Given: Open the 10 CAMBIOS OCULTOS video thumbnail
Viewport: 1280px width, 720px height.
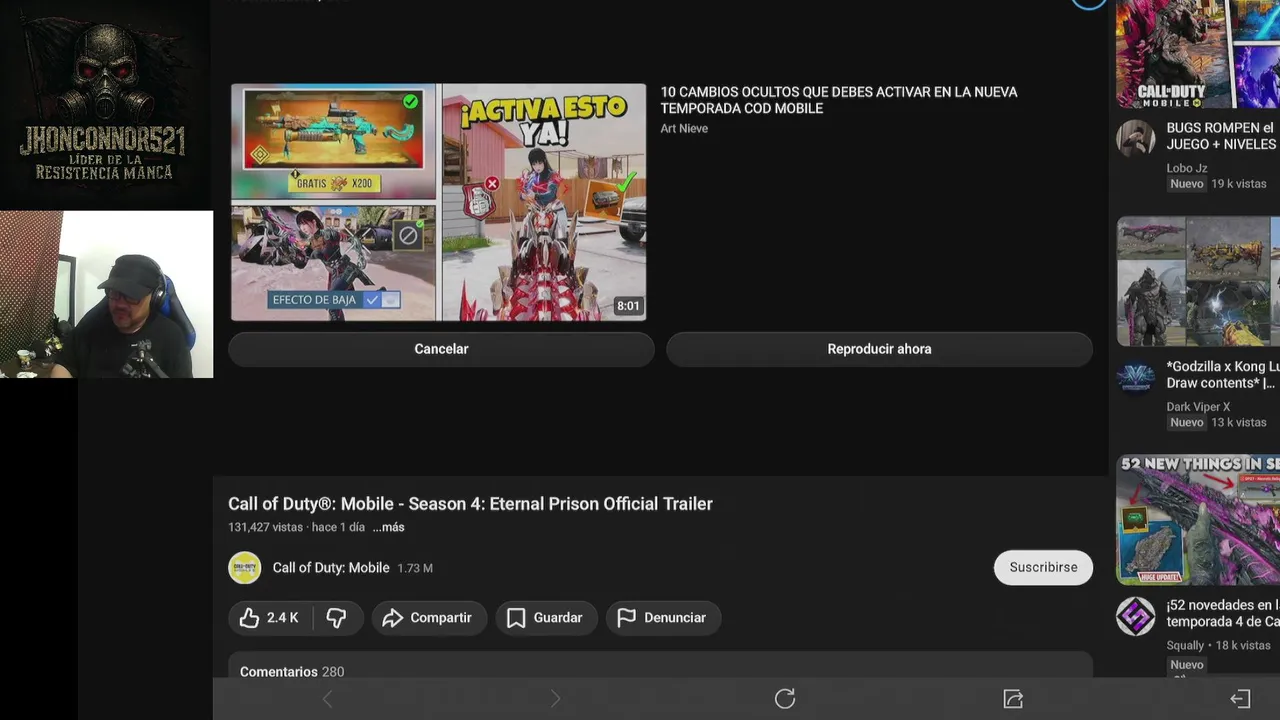Looking at the screenshot, I should [x=438, y=202].
